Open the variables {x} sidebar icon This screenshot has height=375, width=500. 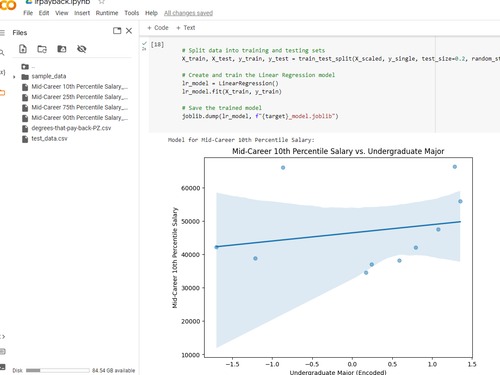click(3, 72)
